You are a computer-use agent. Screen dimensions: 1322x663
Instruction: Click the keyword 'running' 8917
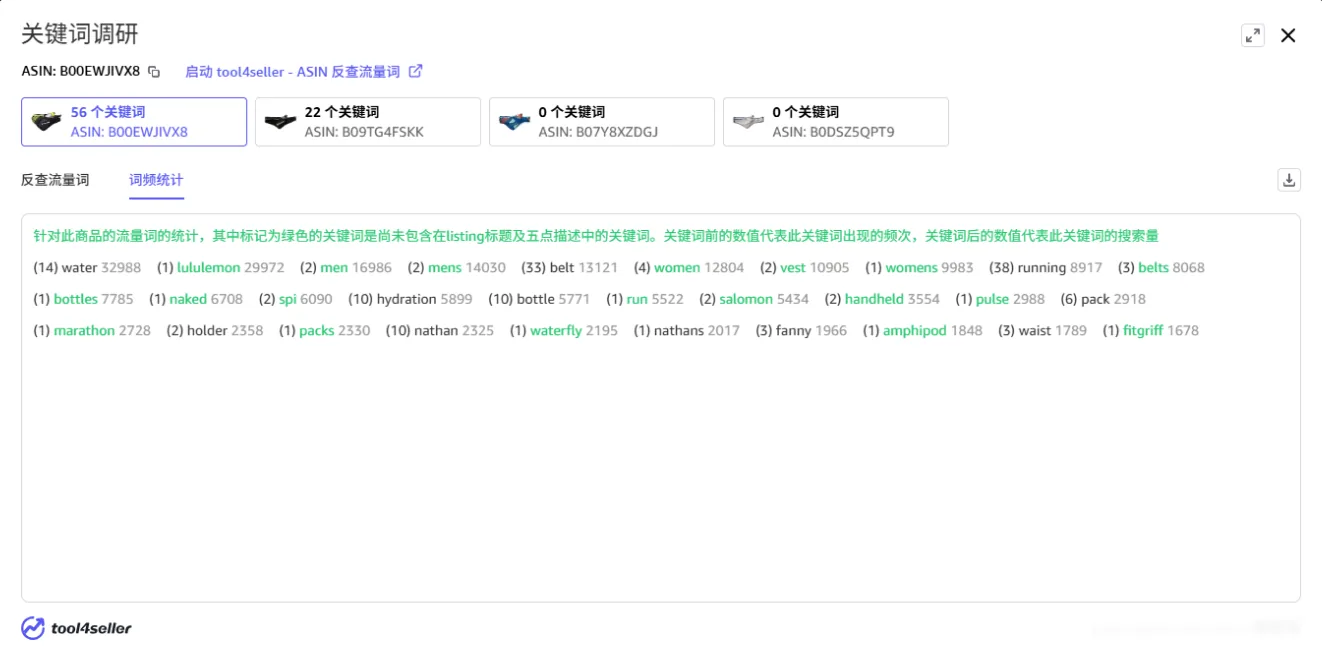1042,268
